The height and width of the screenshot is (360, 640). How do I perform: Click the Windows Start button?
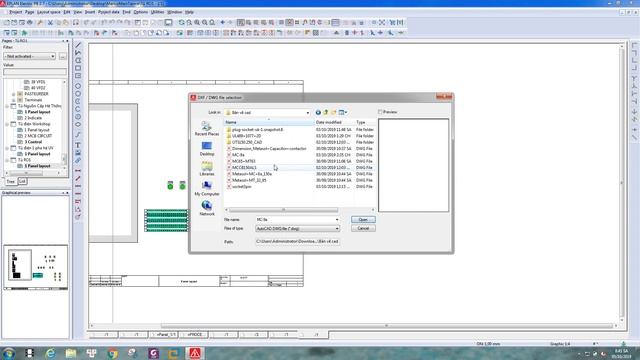coord(9,353)
